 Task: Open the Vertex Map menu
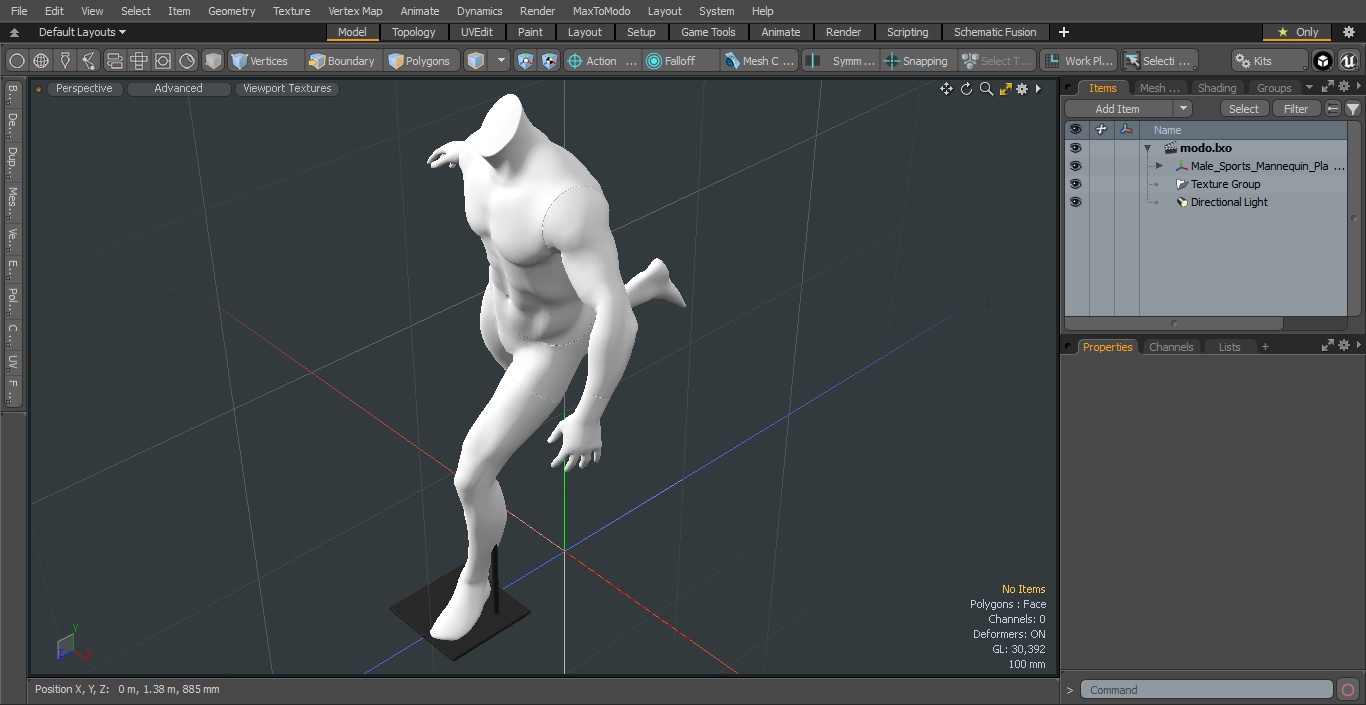(x=355, y=11)
